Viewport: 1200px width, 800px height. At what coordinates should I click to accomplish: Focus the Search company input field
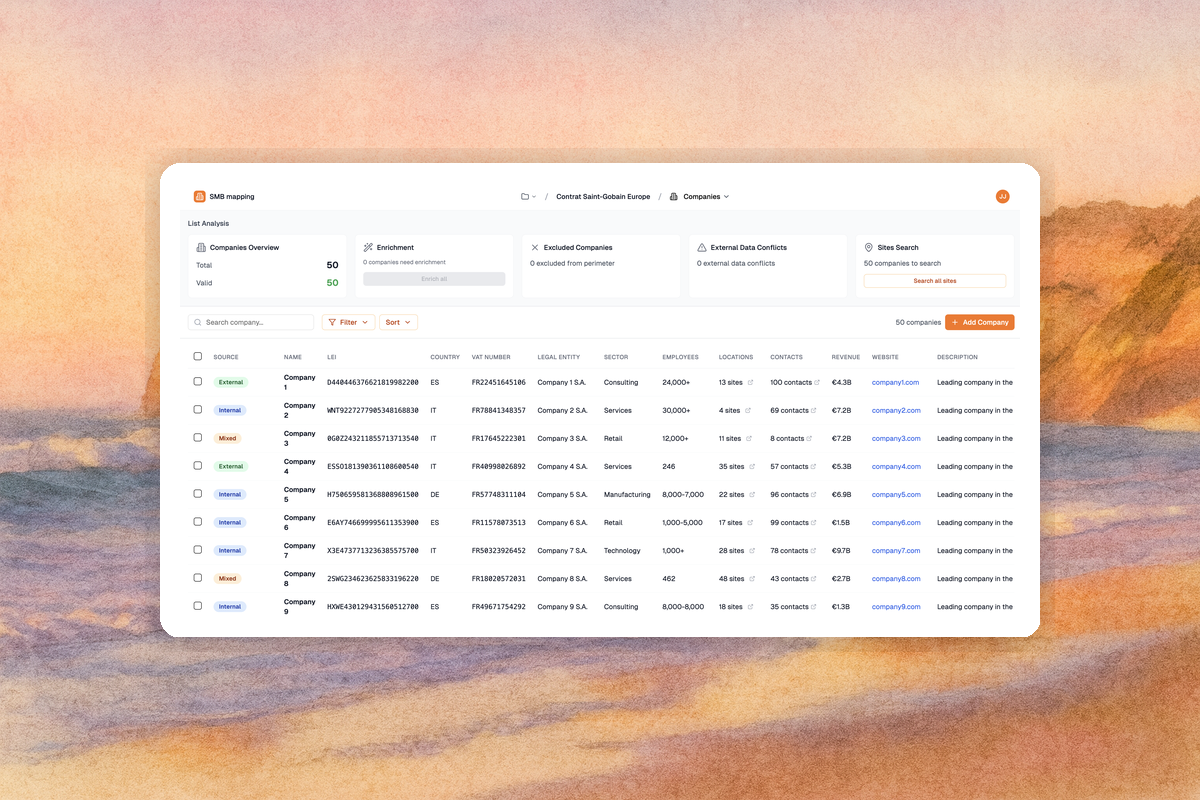[255, 322]
